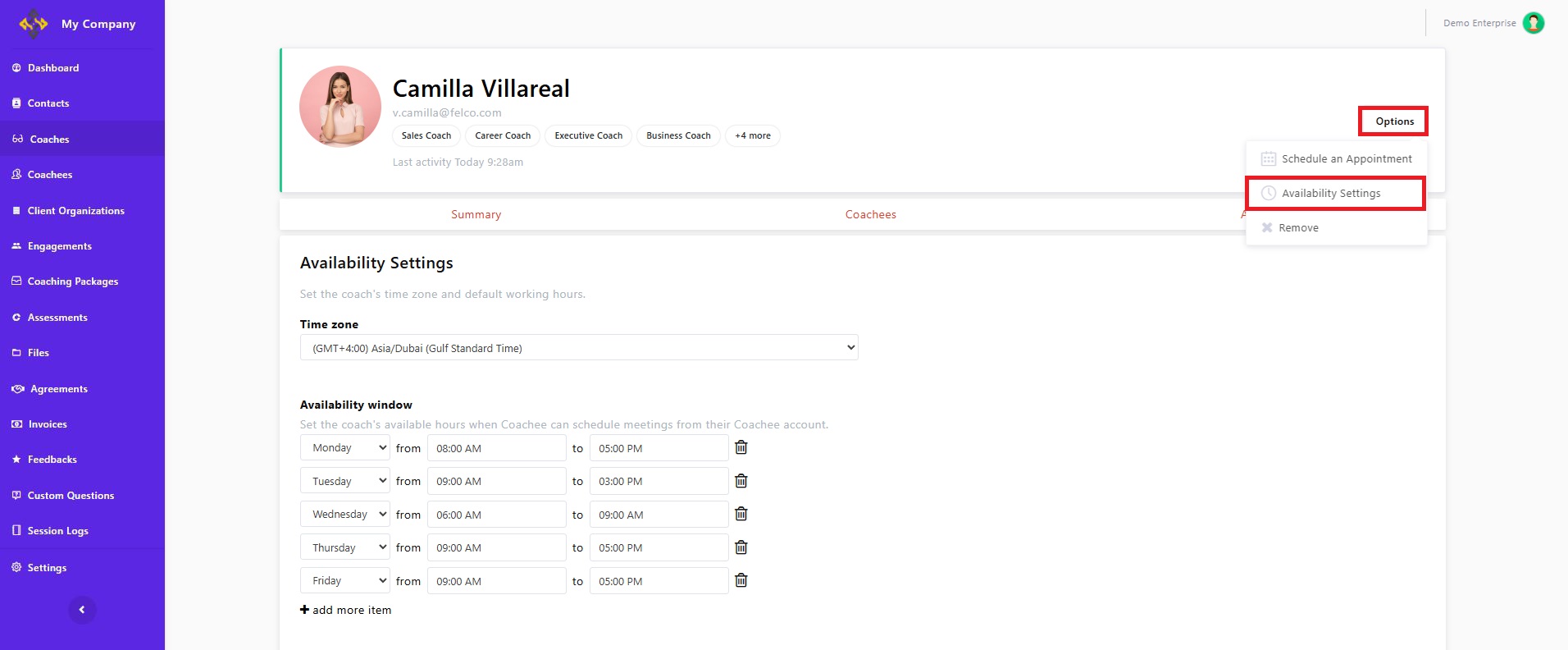Expand the Monday day selector
Image resolution: width=1568 pixels, height=650 pixels.
tap(344, 448)
